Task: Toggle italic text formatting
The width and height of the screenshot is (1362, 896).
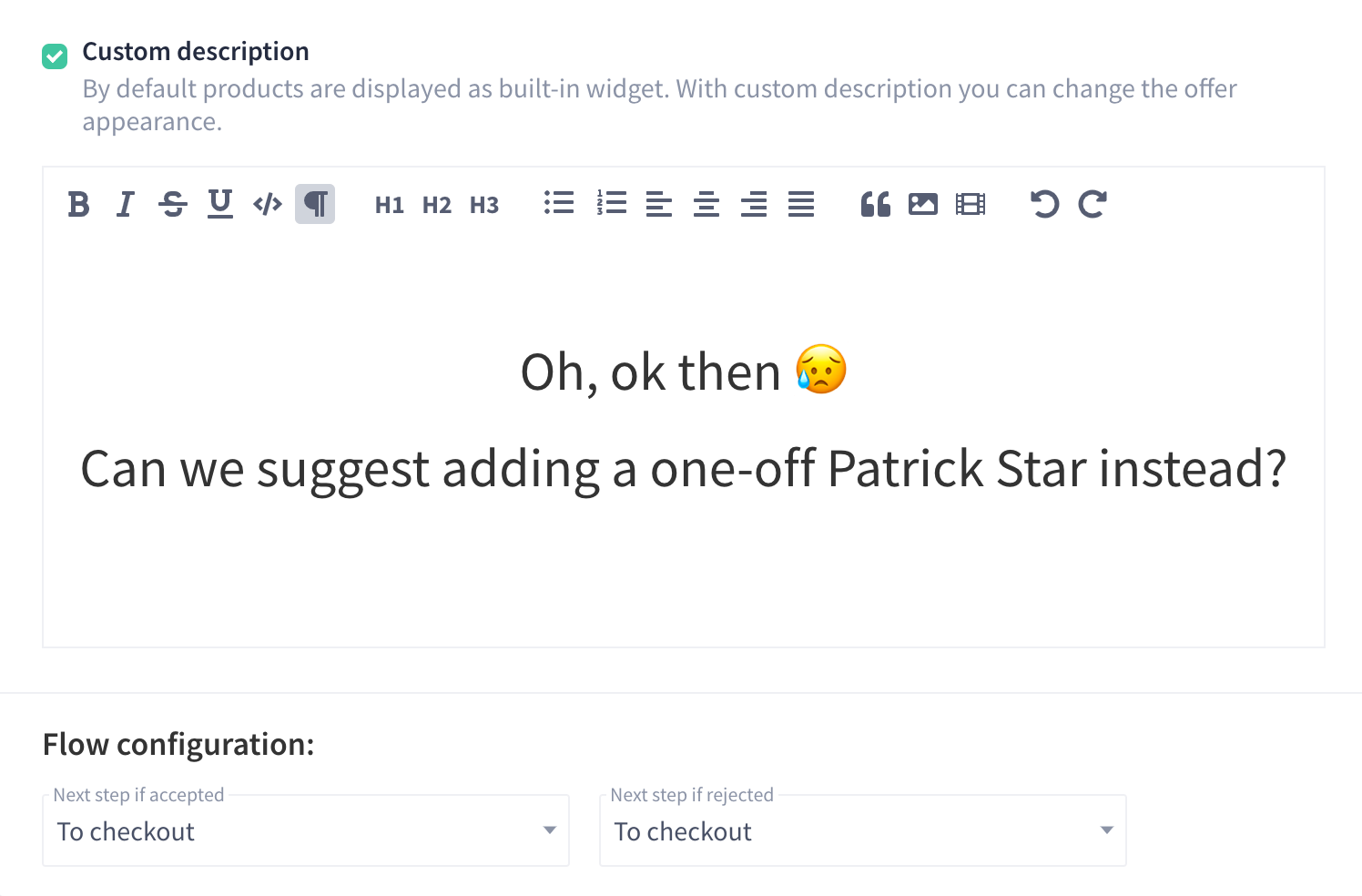Action: 126,204
